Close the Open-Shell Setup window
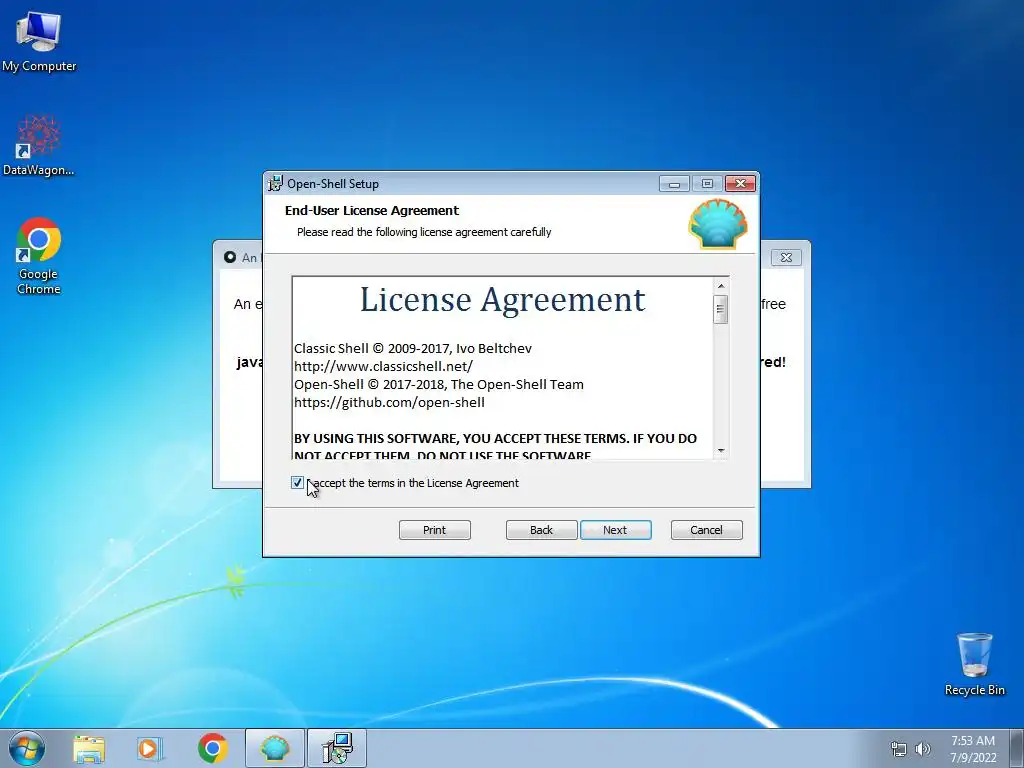 click(740, 184)
